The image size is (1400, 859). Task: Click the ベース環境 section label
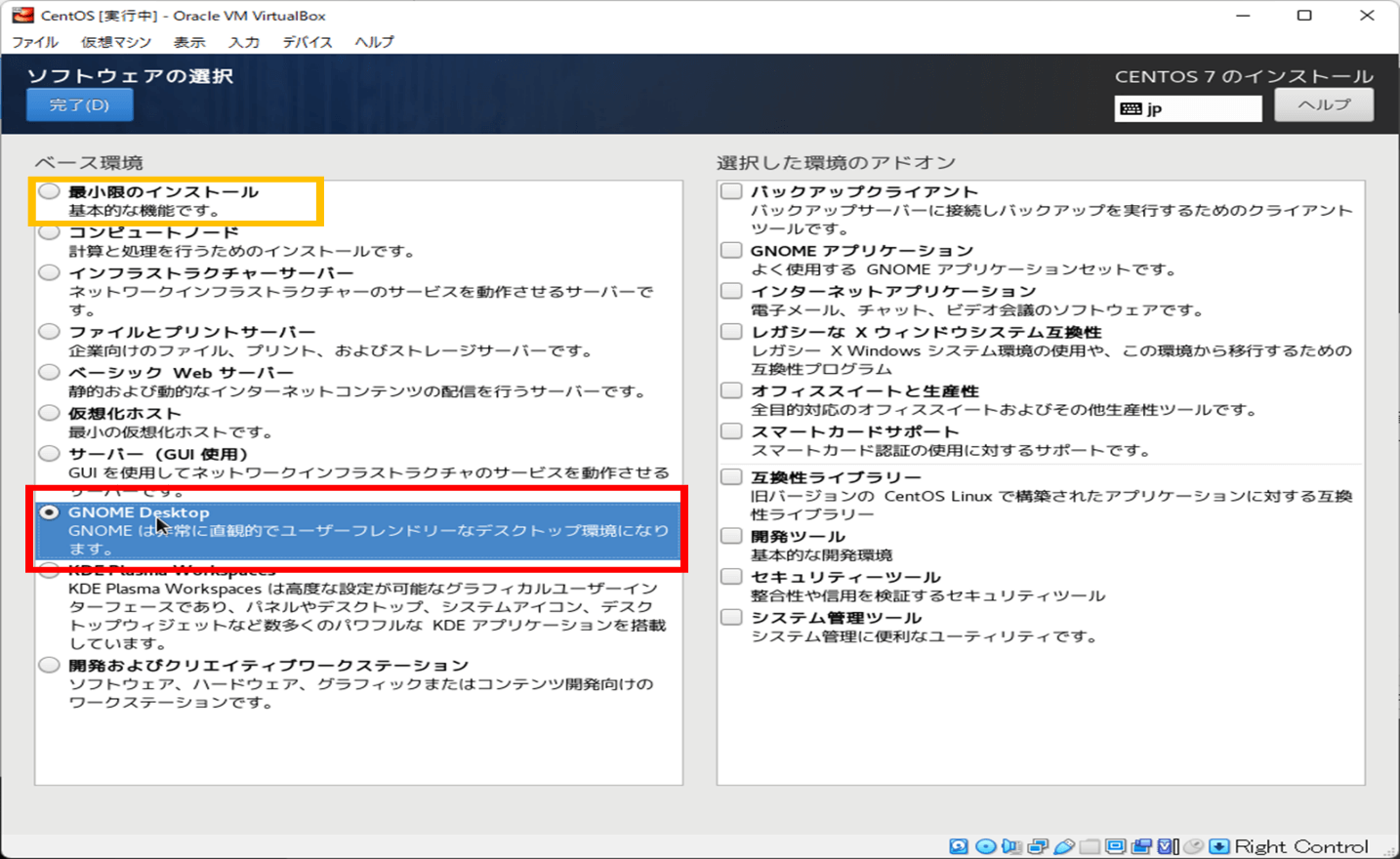coord(89,162)
